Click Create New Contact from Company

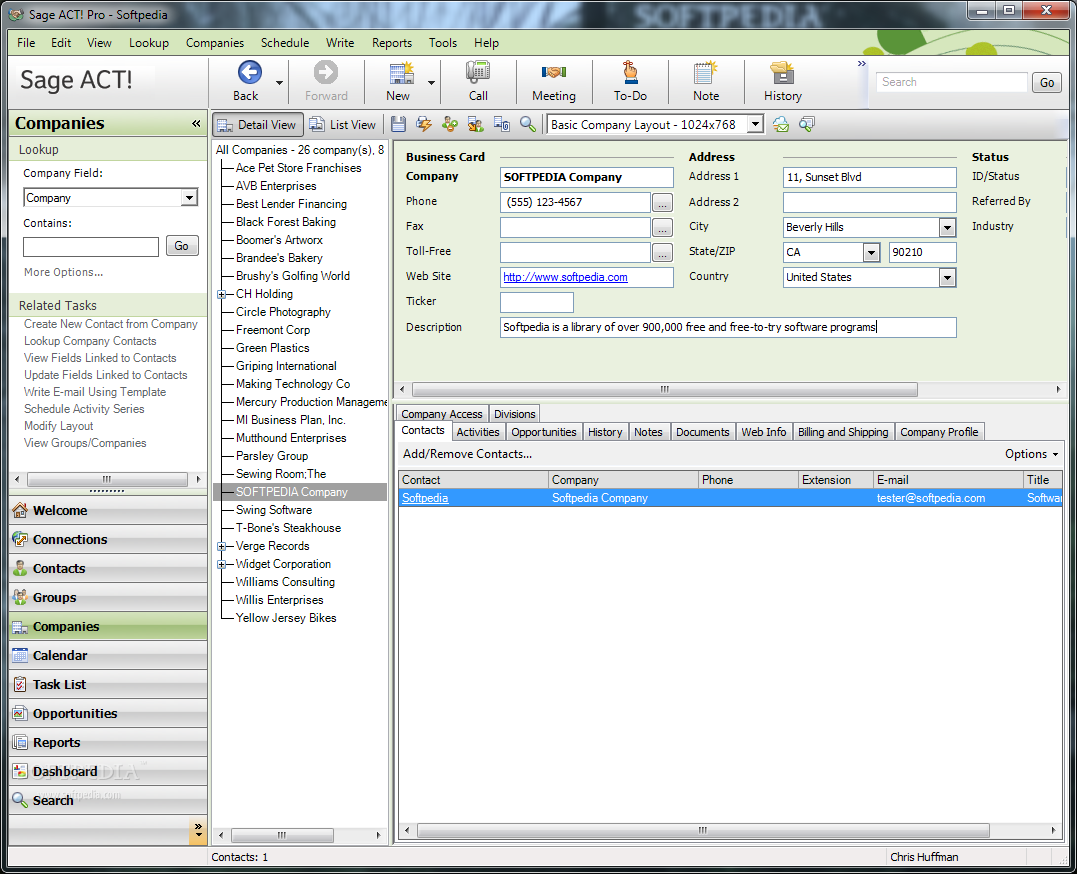[111, 324]
